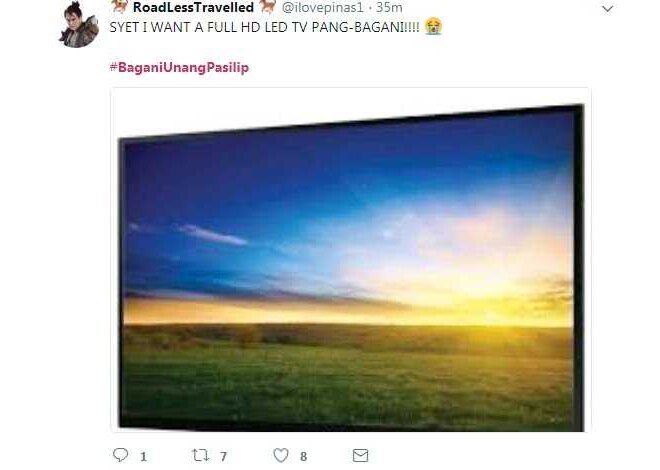View the retweet count number 7
This screenshot has height=470, width=660.
click(224, 457)
